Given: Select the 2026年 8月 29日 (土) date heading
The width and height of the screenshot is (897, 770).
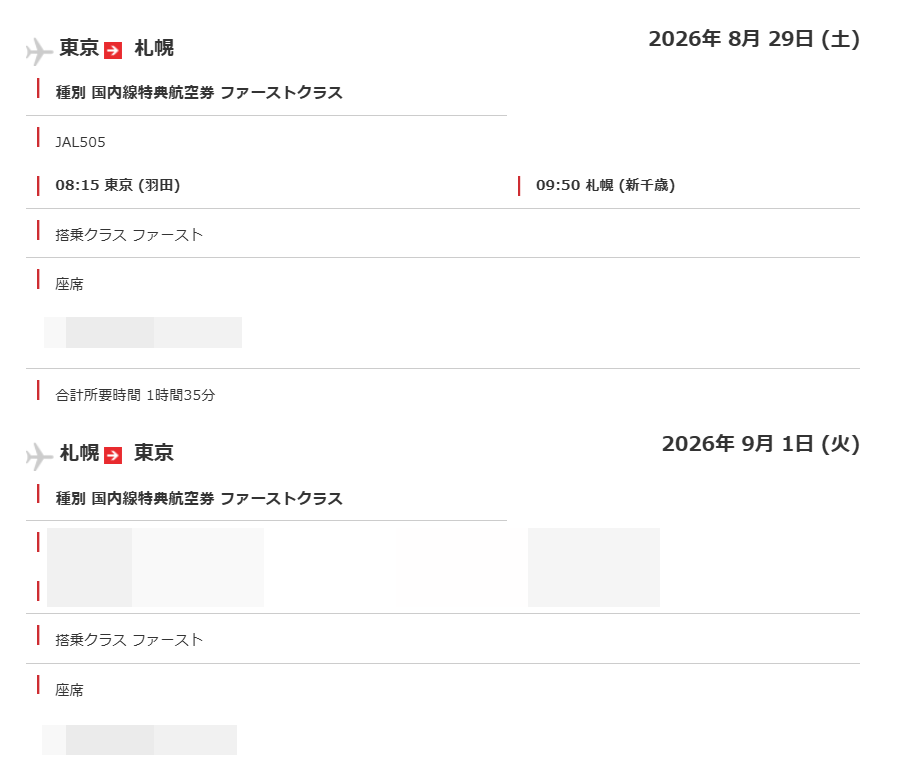Looking at the screenshot, I should click(754, 39).
